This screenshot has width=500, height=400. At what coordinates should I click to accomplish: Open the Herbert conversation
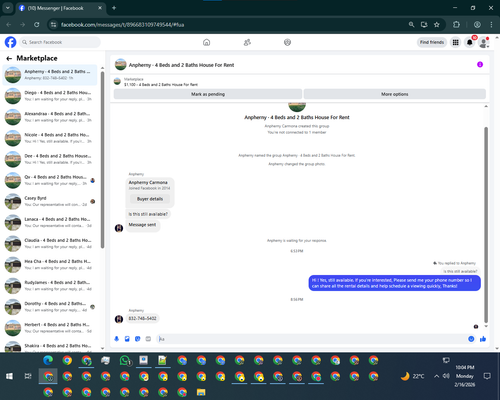(50, 328)
